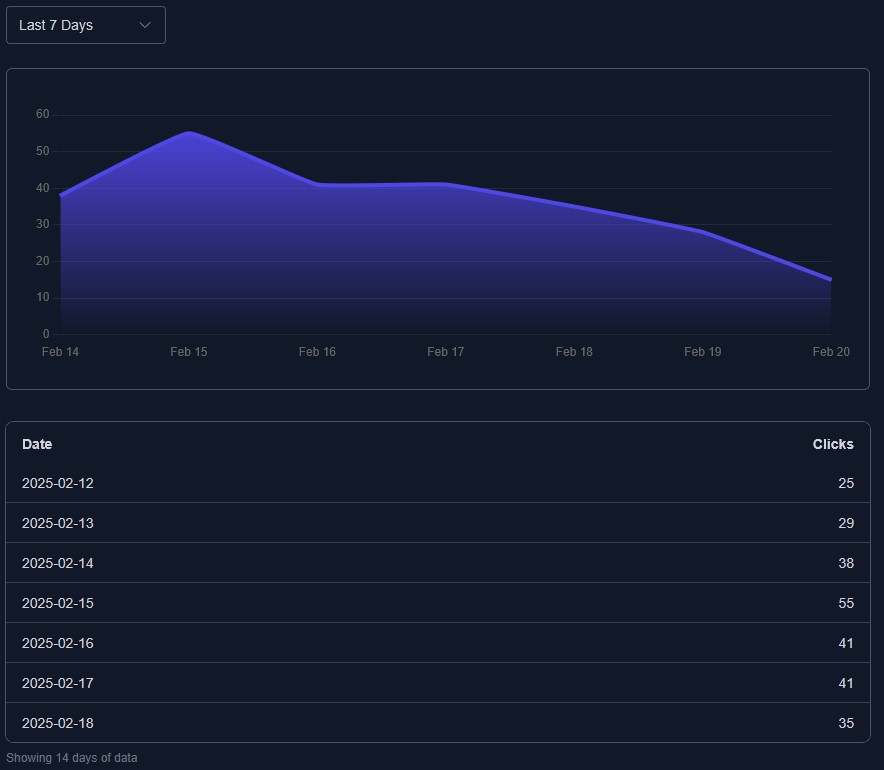Click the 10 y-axis label
Screen dimensions: 884x770
coord(43,297)
